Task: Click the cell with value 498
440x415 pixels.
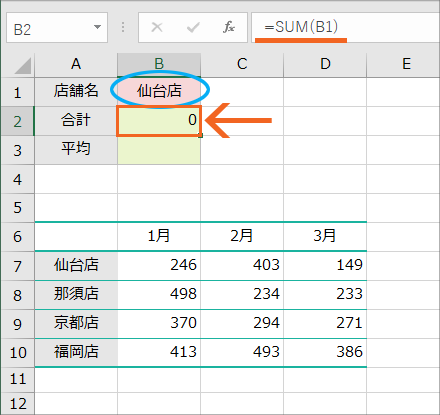Action: coord(159,295)
